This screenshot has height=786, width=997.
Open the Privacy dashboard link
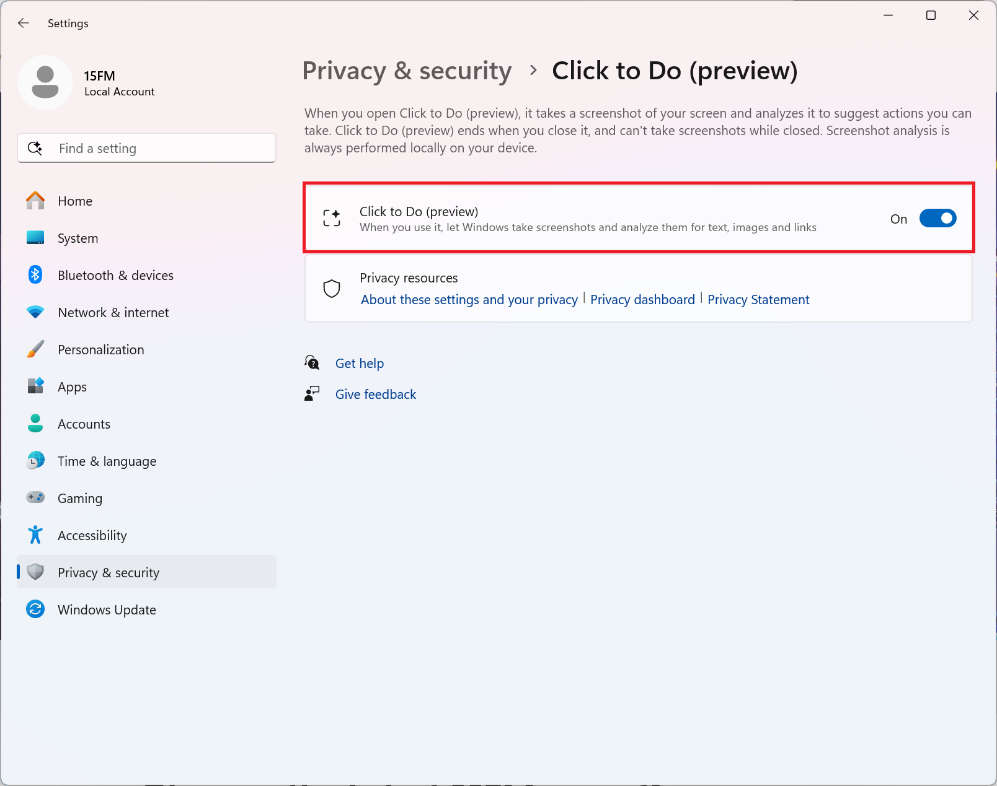coord(642,299)
